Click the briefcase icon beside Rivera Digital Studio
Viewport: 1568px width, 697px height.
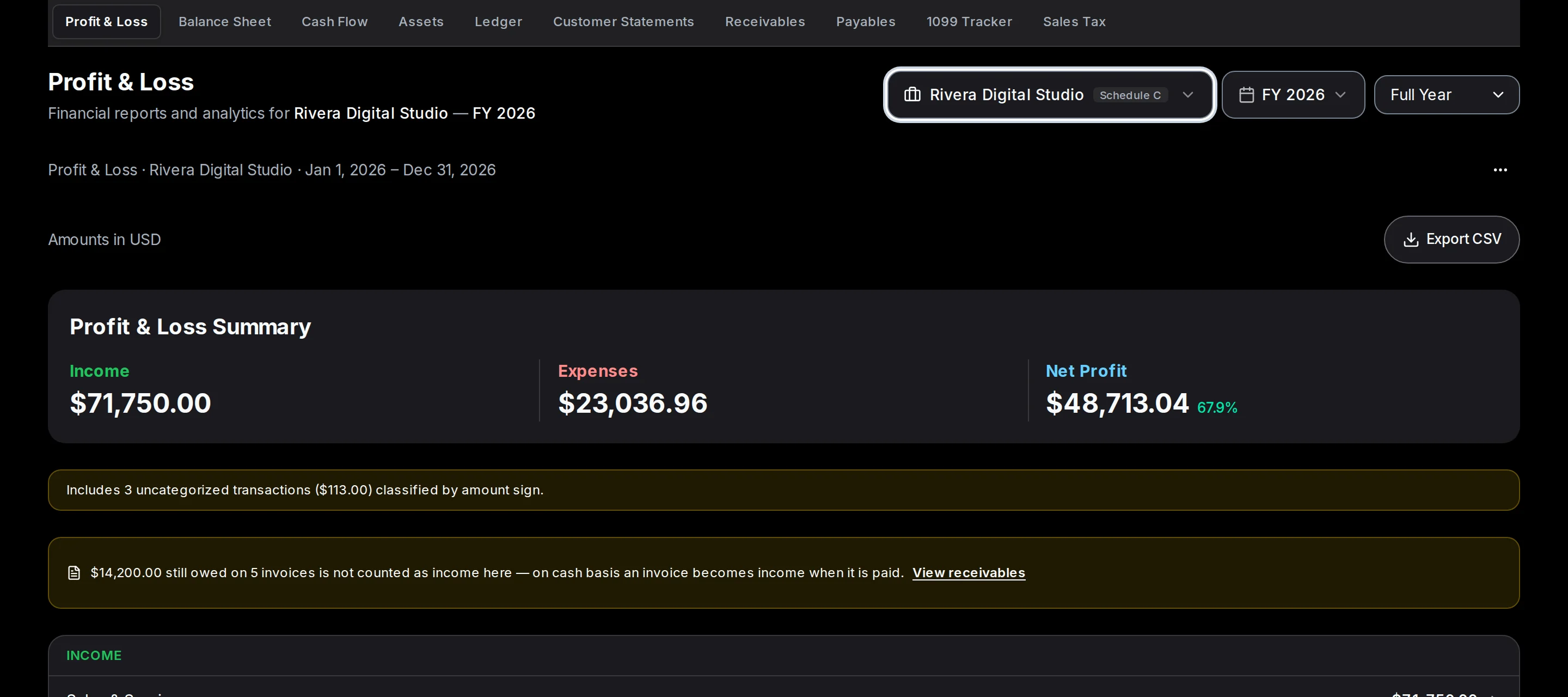tap(912, 94)
